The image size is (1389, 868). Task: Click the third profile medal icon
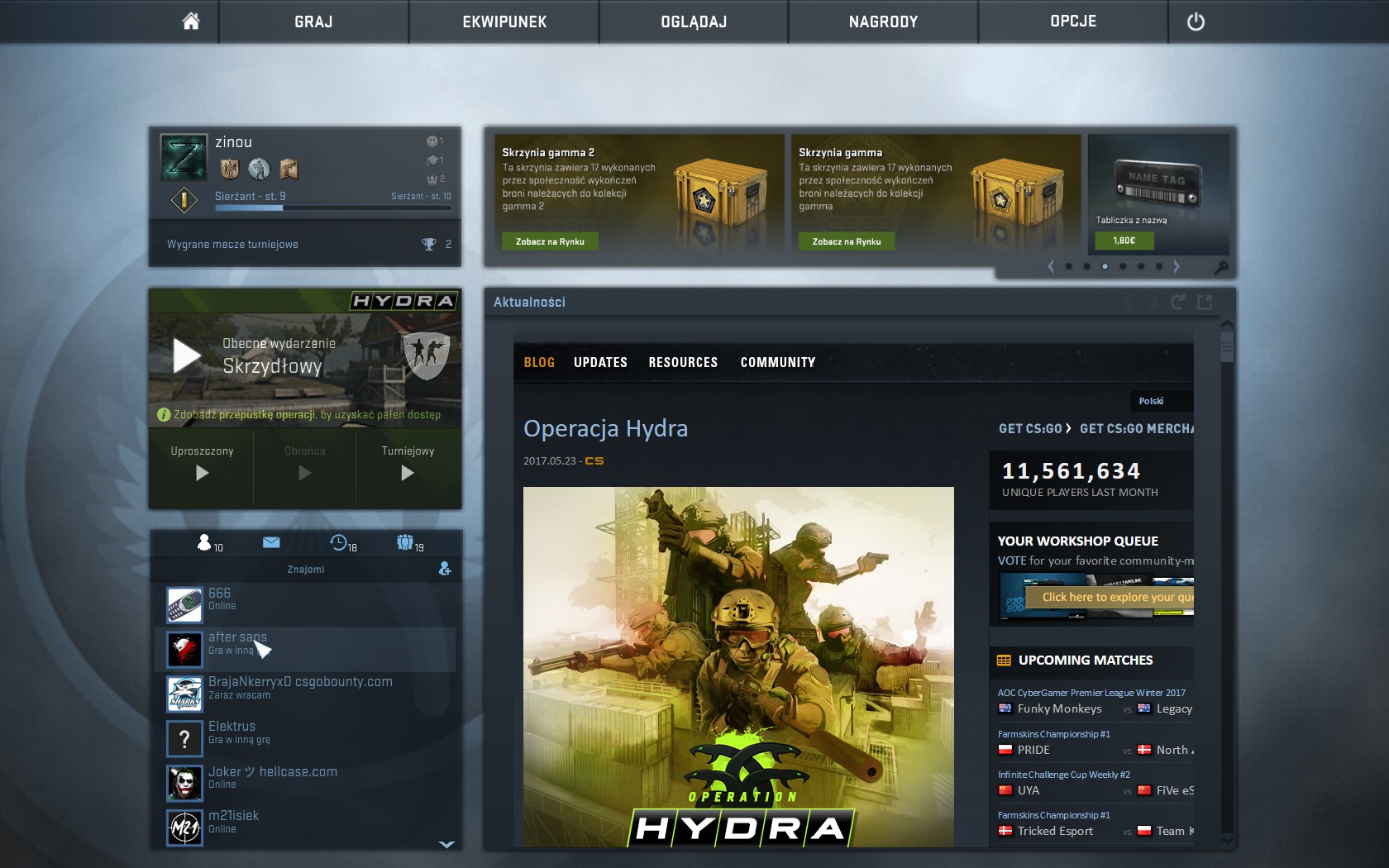pos(289,169)
